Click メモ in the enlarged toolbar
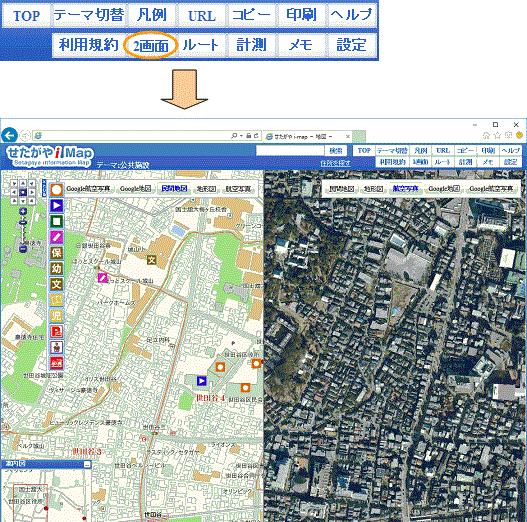Screen dimensions: 527x522 (x=301, y=45)
